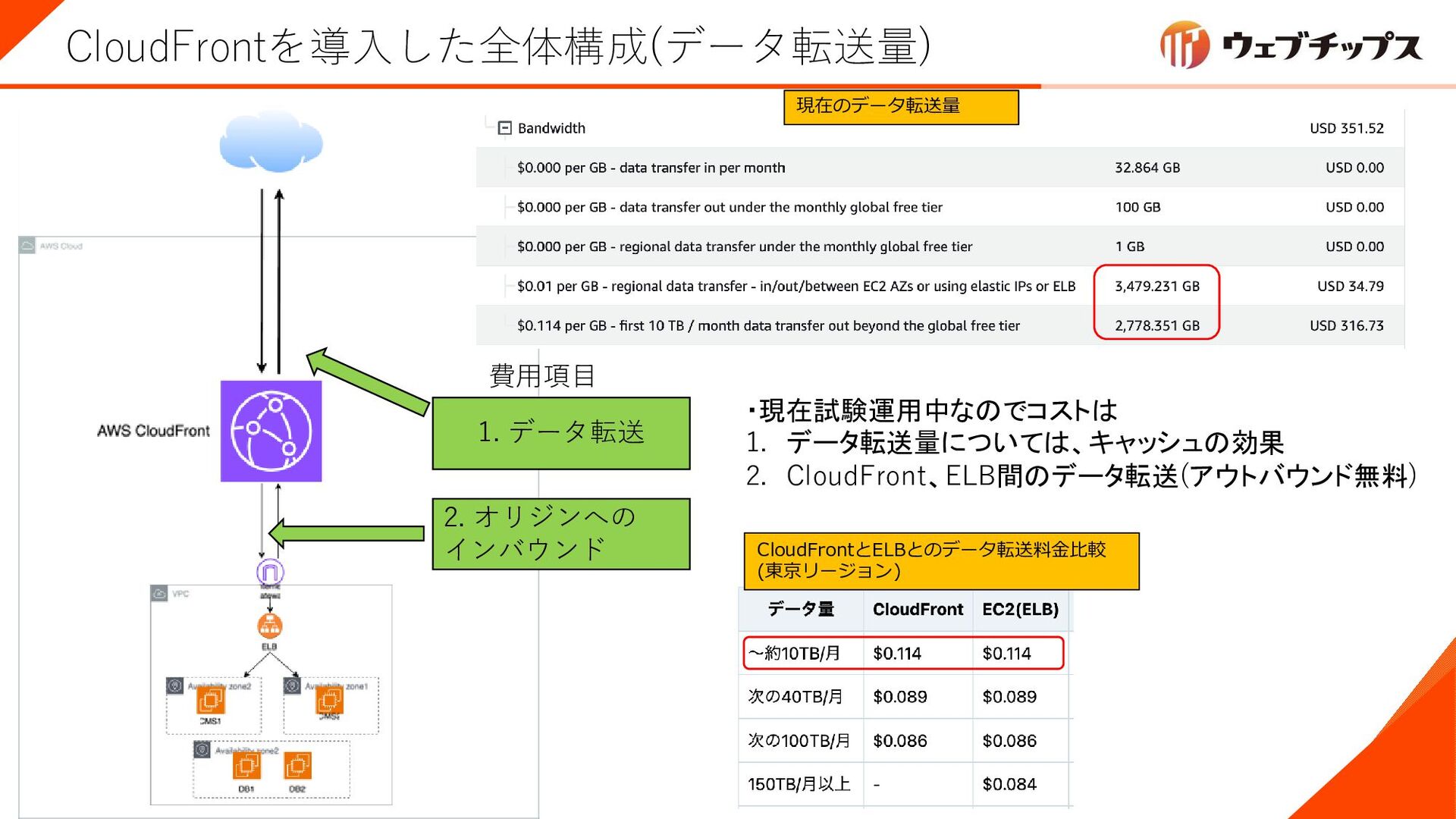
Task: Click the DB2 EC2 instance icon
Action: [x=297, y=766]
